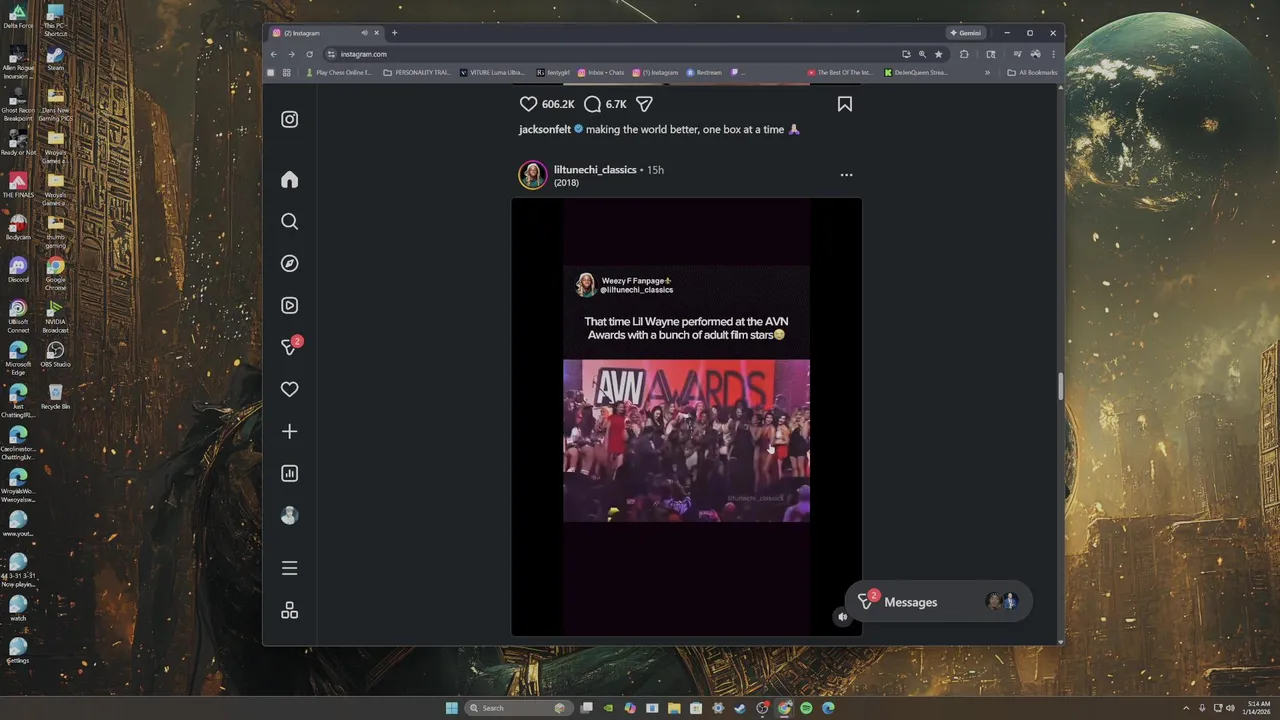This screenshot has width=1280, height=720.
Task: Select the NVIDIA Broadcast desktop shortcut
Action: 56,316
